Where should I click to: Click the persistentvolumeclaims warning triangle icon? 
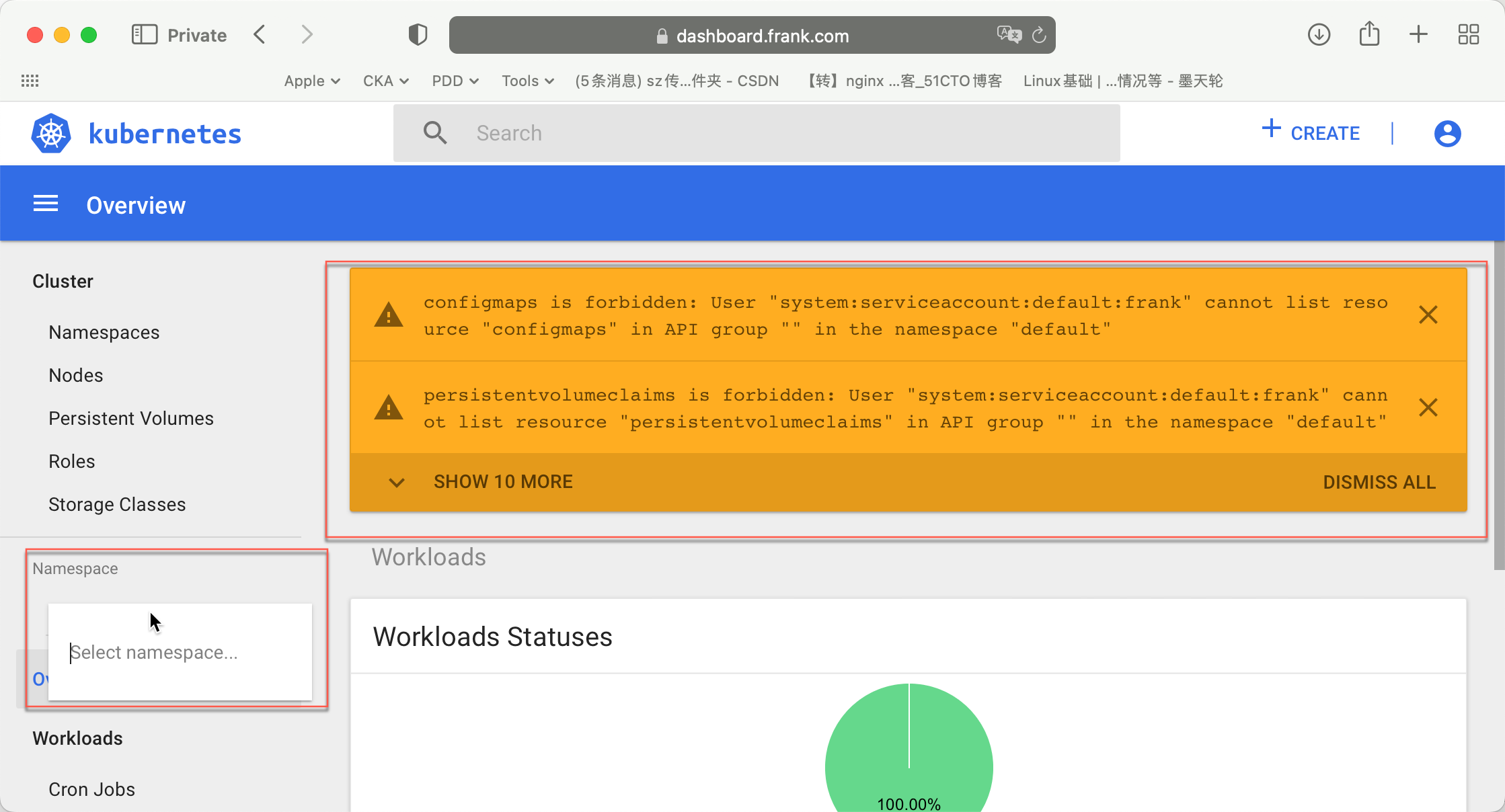[389, 407]
